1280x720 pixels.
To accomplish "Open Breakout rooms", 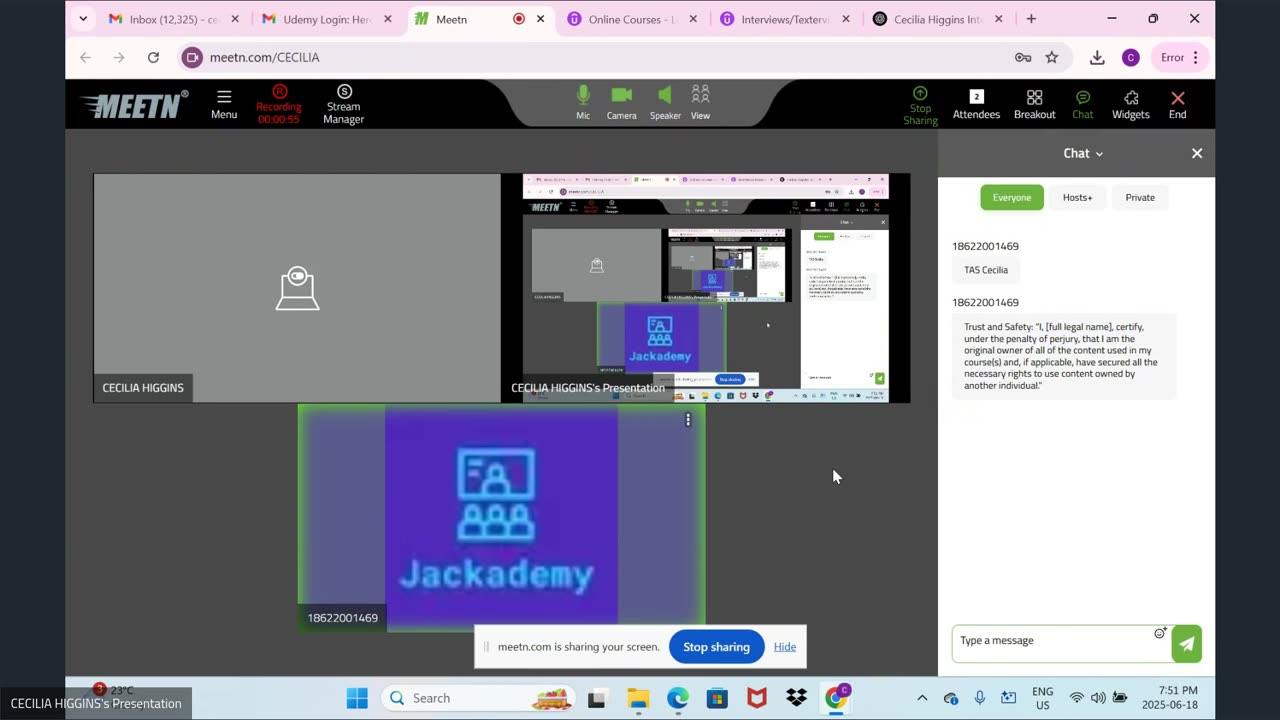I will pyautogui.click(x=1034, y=104).
